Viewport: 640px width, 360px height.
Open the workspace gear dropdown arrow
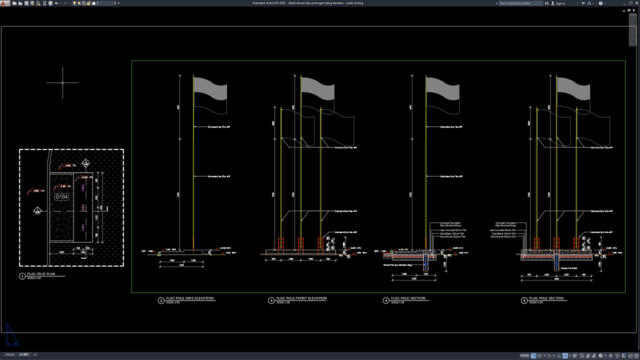point(606,356)
